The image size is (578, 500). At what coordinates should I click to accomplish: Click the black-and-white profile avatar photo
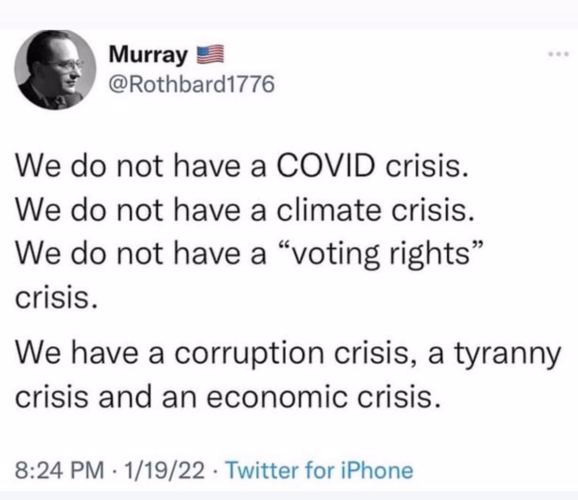pos(55,70)
